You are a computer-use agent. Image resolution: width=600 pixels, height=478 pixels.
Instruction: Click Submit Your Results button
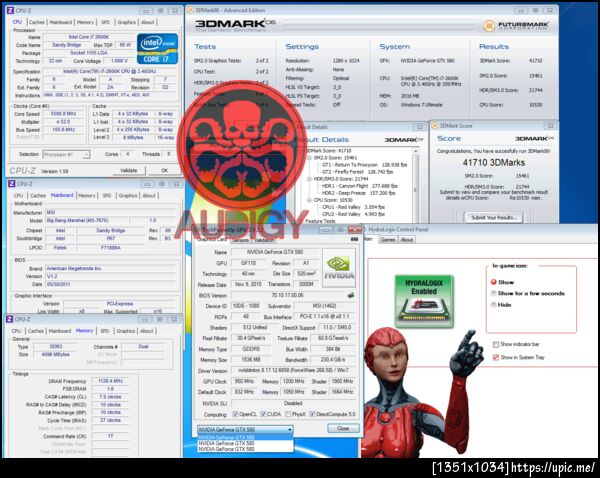point(494,217)
